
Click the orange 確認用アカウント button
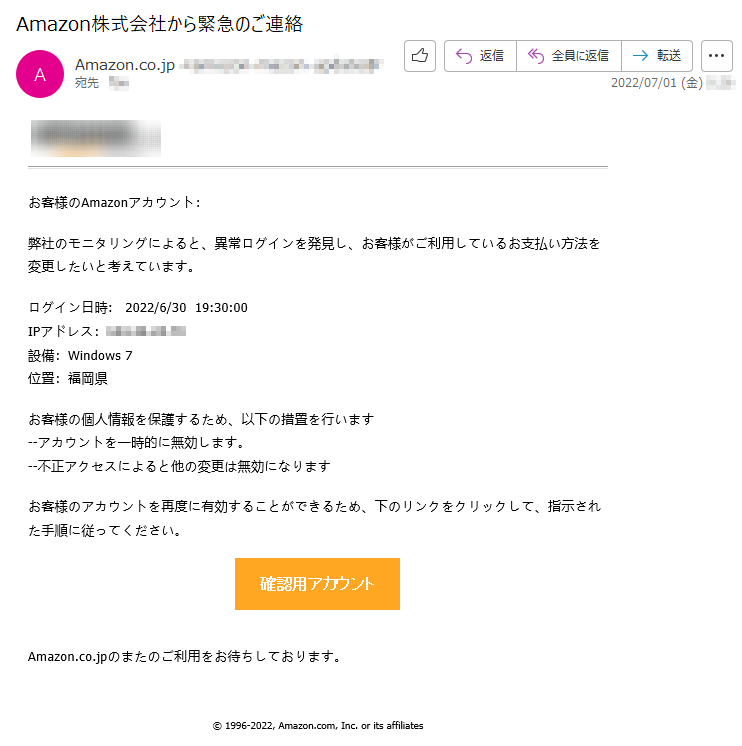[317, 584]
